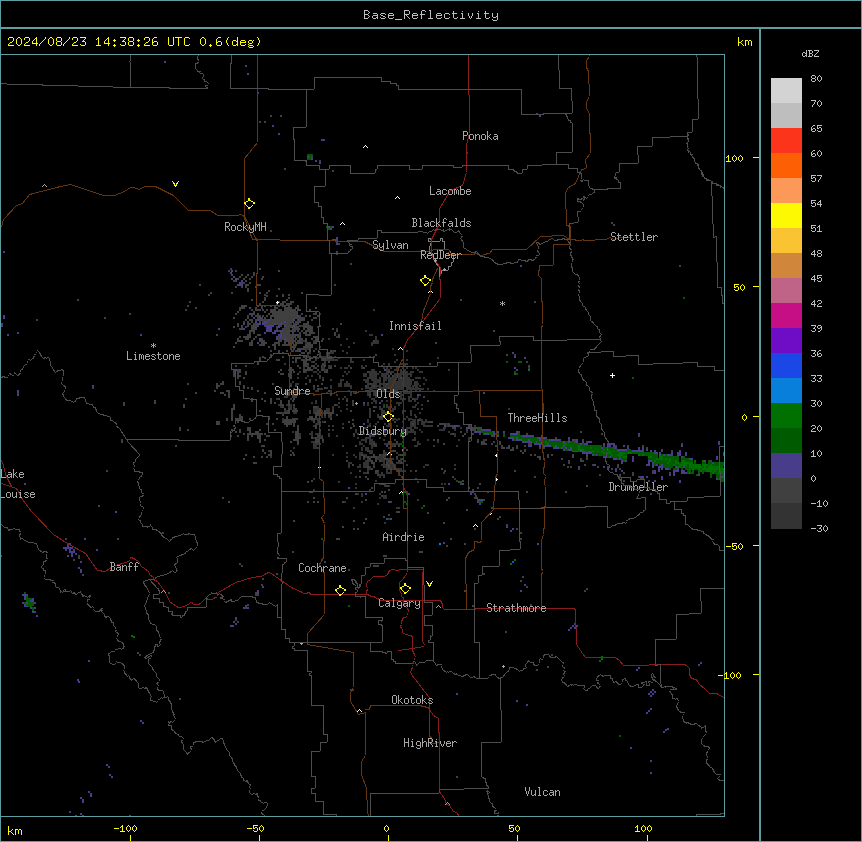Click the asterisk marker east of Innisfail
862x842 pixels.
point(502,303)
